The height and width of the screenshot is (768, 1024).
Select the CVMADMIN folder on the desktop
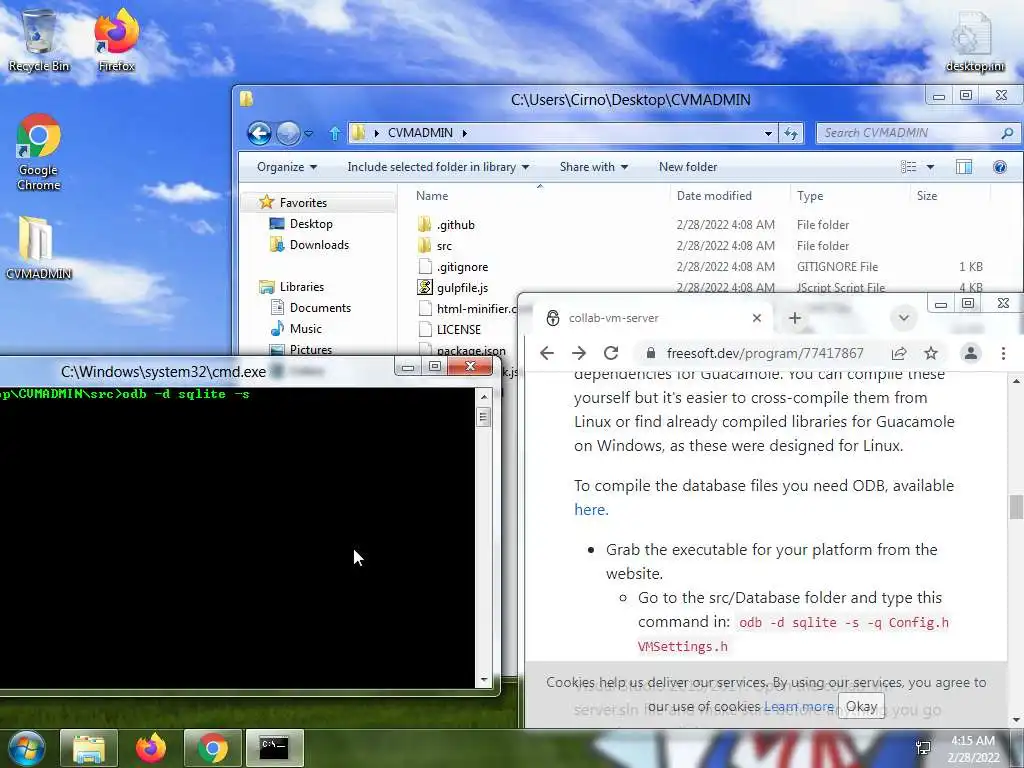click(39, 248)
